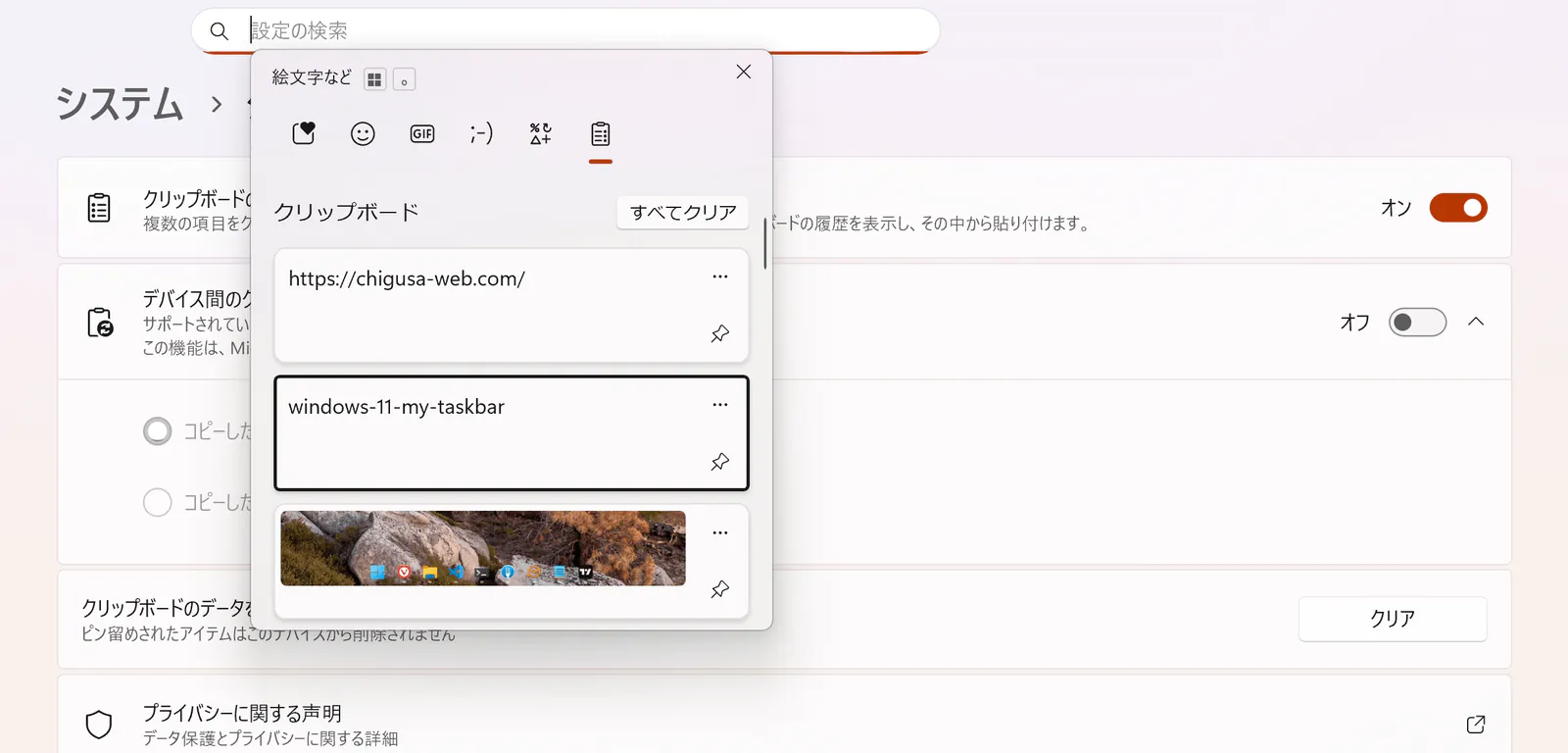
Task: Go back to システム in the breadcrumb
Action: pyautogui.click(x=120, y=104)
